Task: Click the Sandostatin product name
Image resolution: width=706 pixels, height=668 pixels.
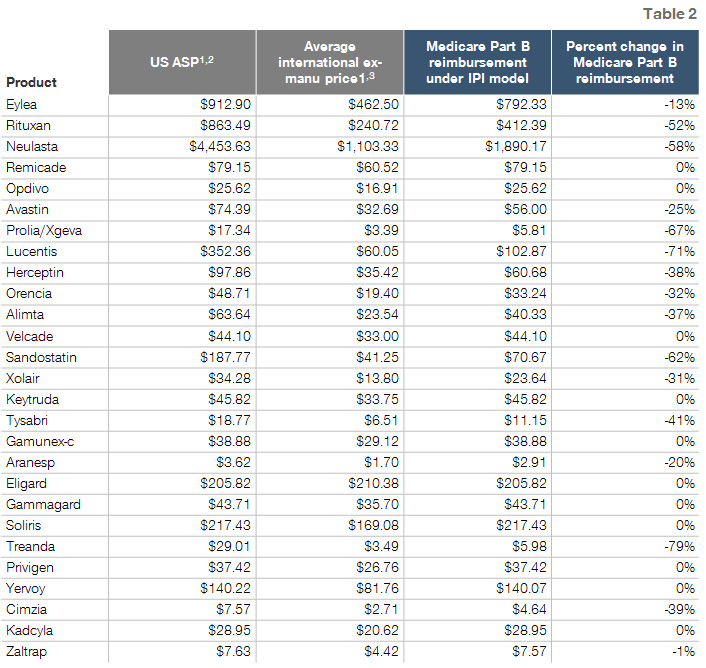Action: [41, 357]
